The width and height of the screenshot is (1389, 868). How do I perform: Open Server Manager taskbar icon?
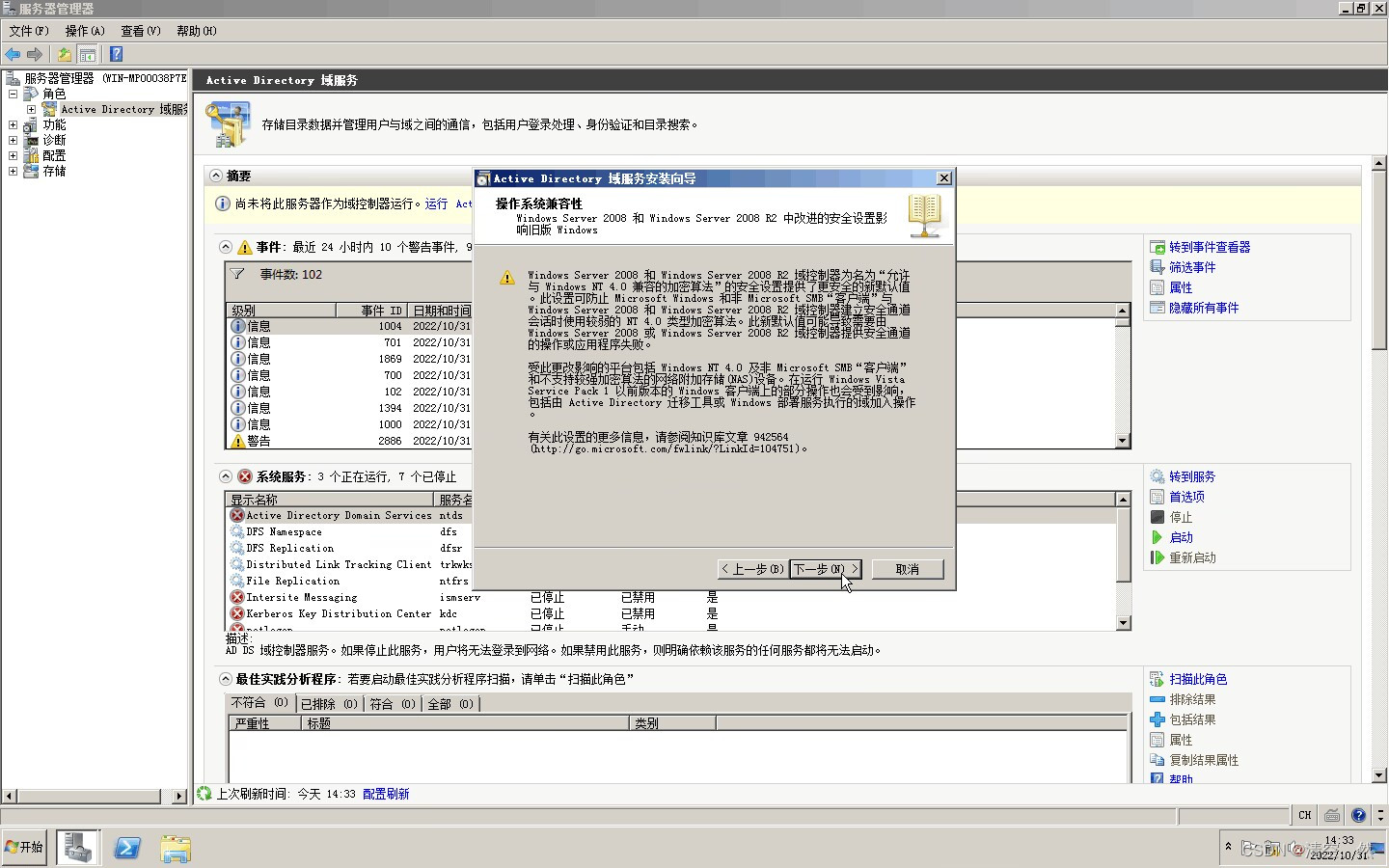pos(78,848)
